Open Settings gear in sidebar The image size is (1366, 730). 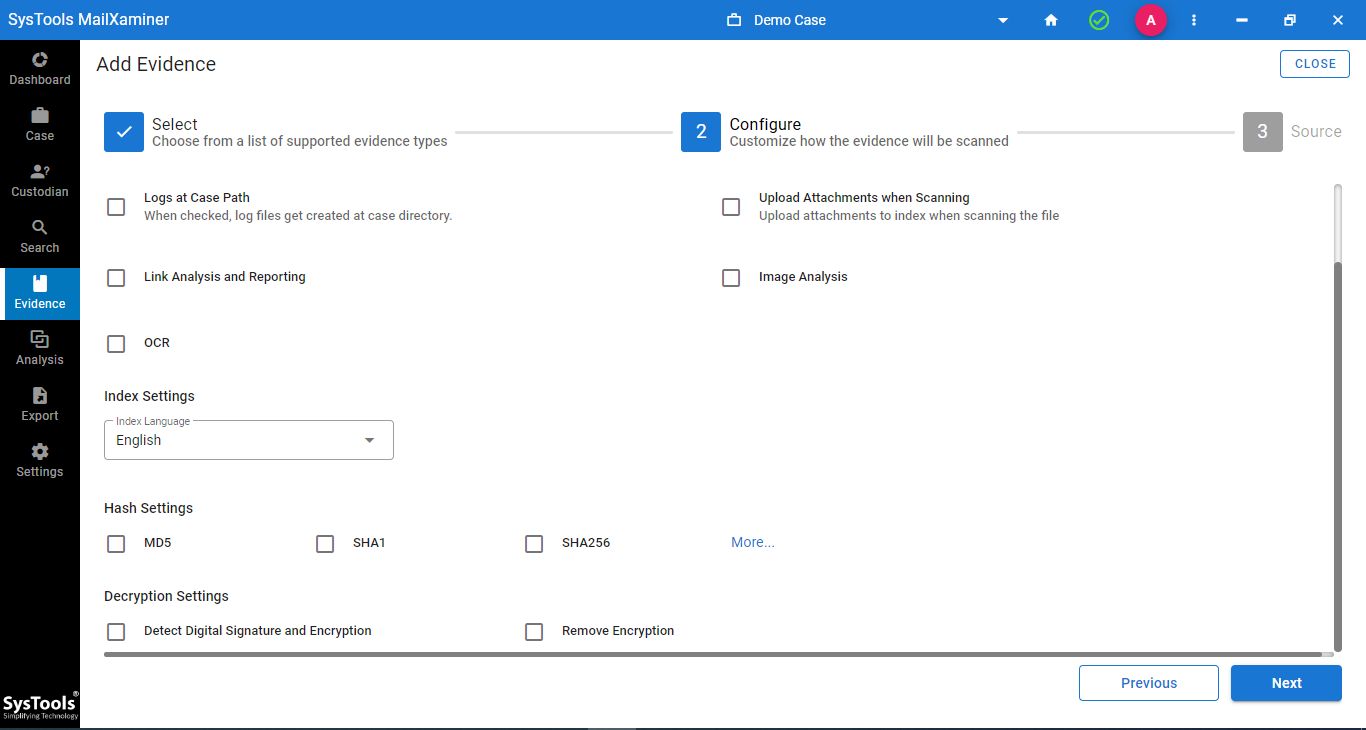[x=40, y=460]
